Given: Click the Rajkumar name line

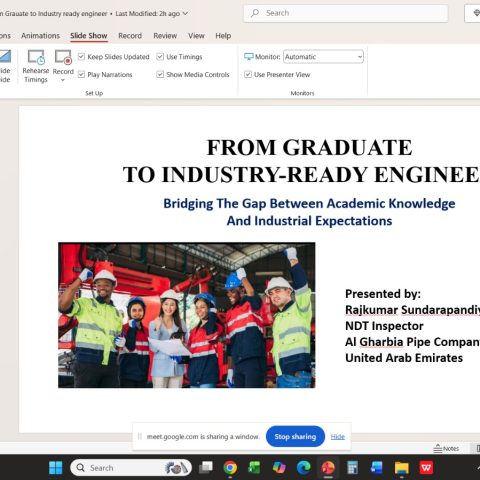Looking at the screenshot, I should [x=412, y=310].
